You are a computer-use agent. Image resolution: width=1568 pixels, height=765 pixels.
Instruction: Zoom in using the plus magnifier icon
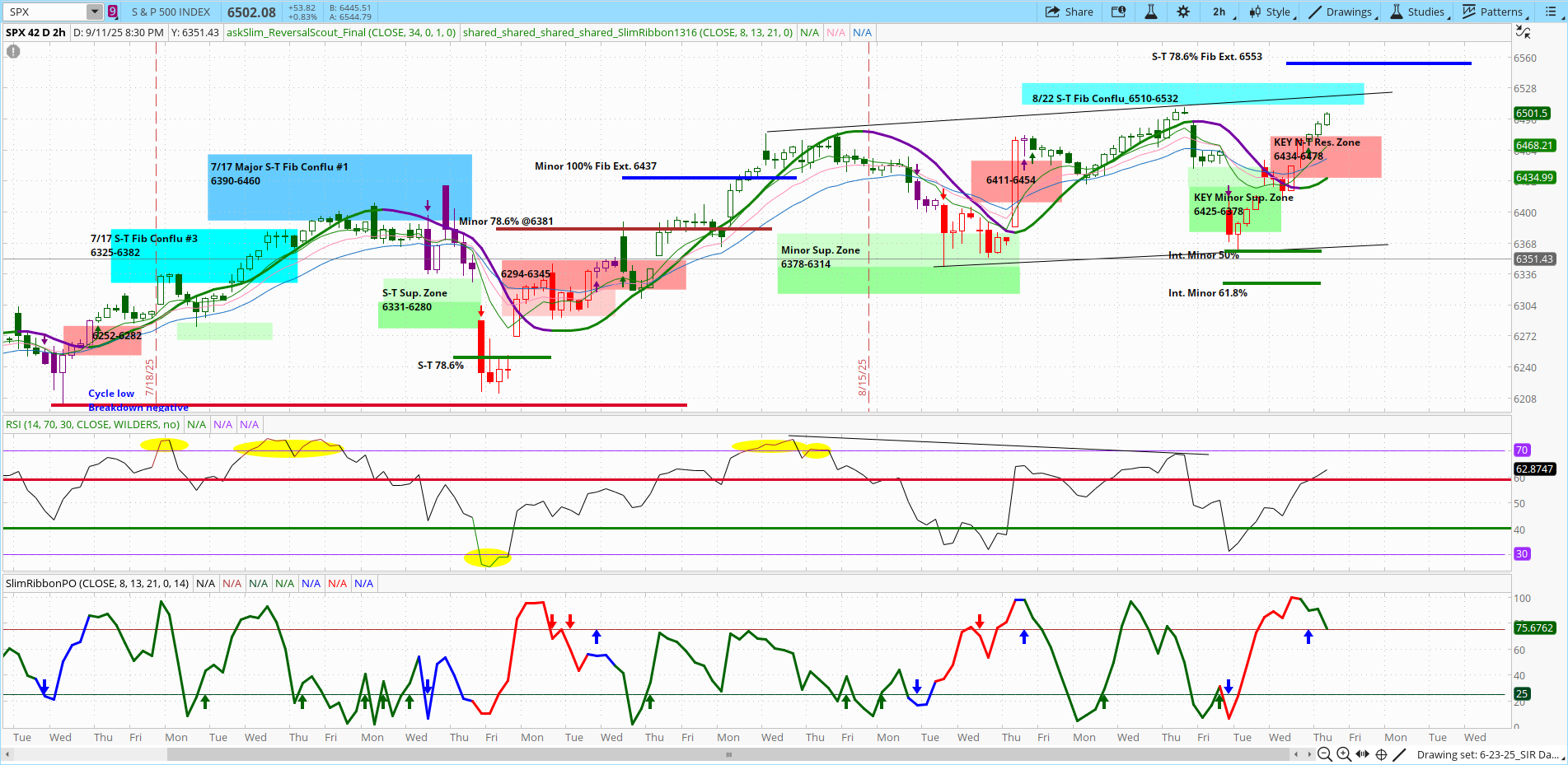(1343, 754)
